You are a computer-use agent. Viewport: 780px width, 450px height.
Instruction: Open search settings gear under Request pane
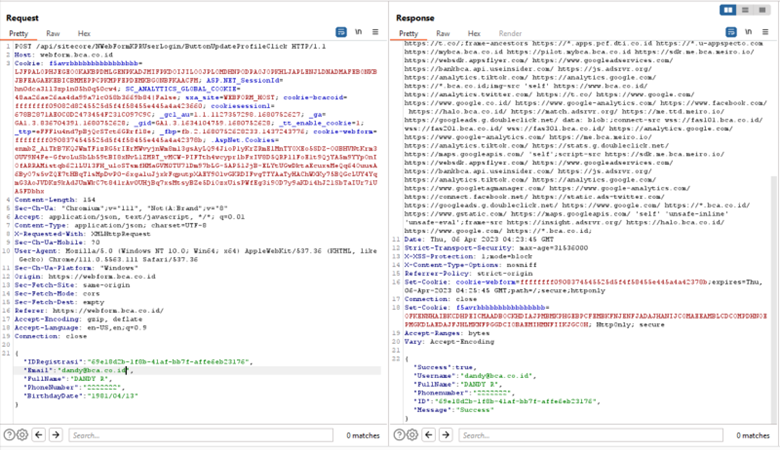tap(23, 435)
